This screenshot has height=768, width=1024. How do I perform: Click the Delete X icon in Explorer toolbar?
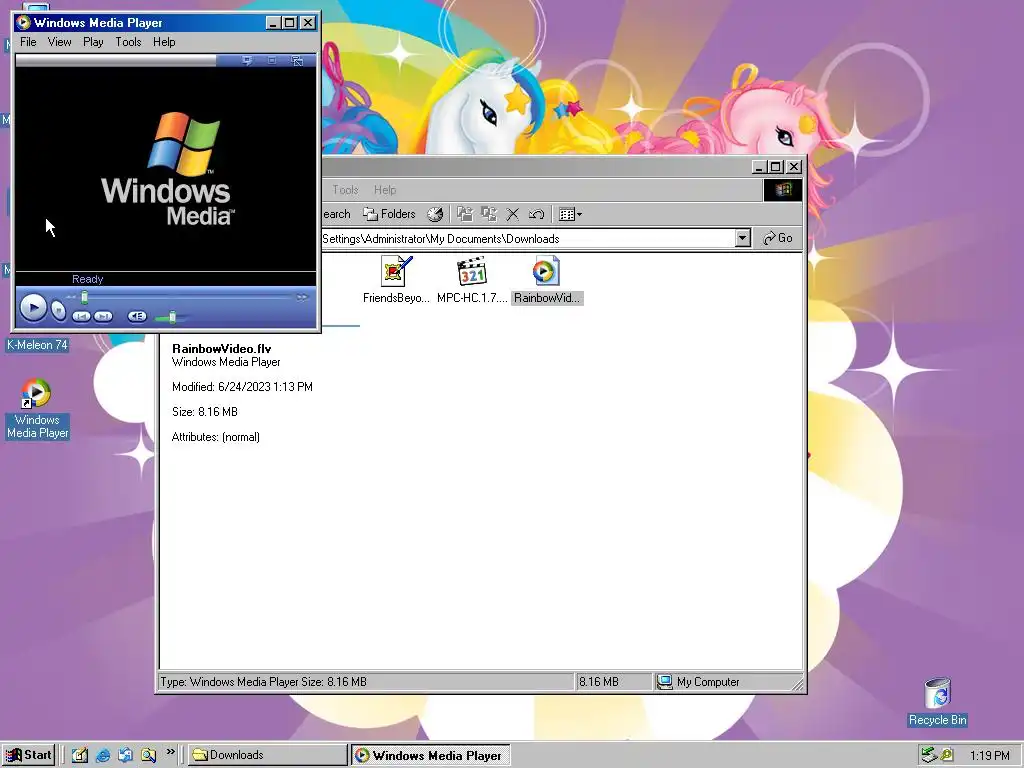click(513, 214)
